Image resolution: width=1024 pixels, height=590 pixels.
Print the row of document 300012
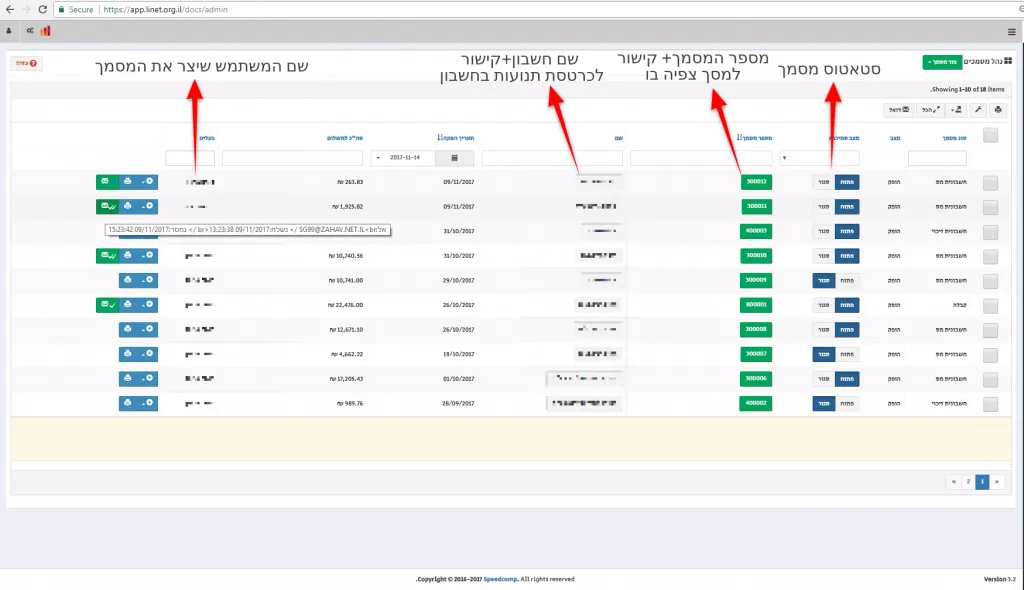click(x=128, y=182)
